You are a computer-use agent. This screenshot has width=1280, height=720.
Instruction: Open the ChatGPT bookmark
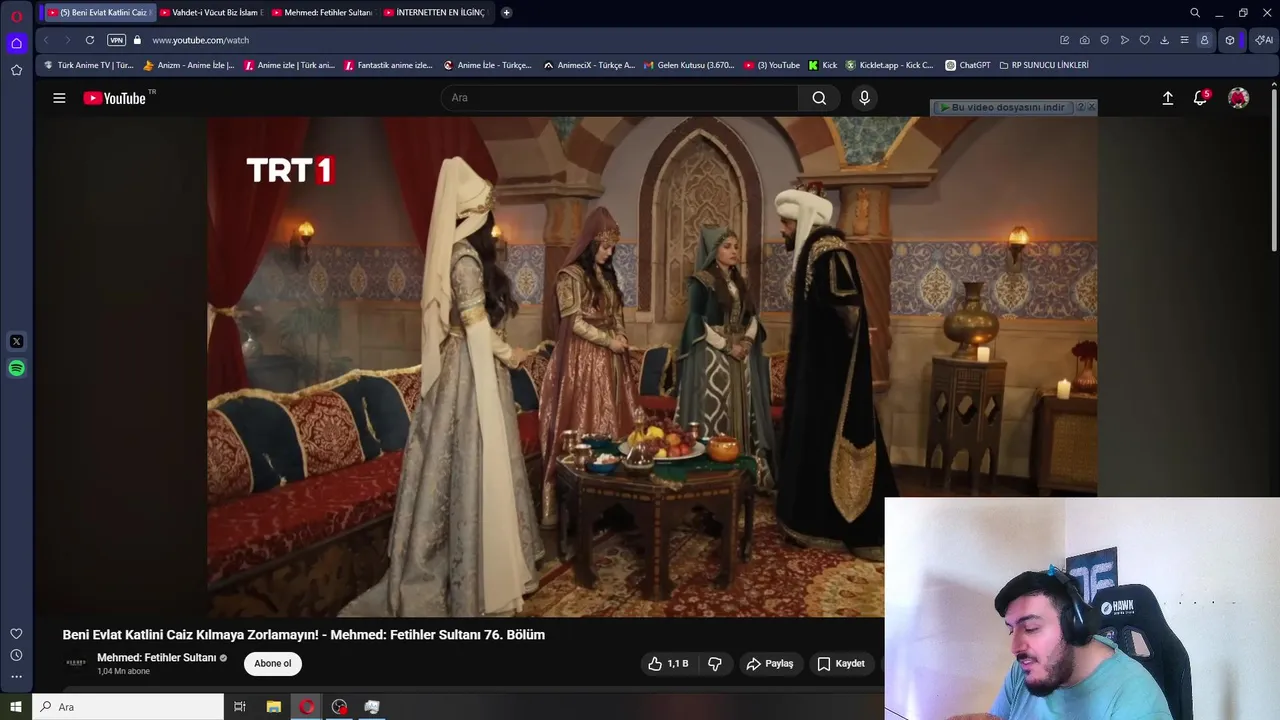point(968,65)
